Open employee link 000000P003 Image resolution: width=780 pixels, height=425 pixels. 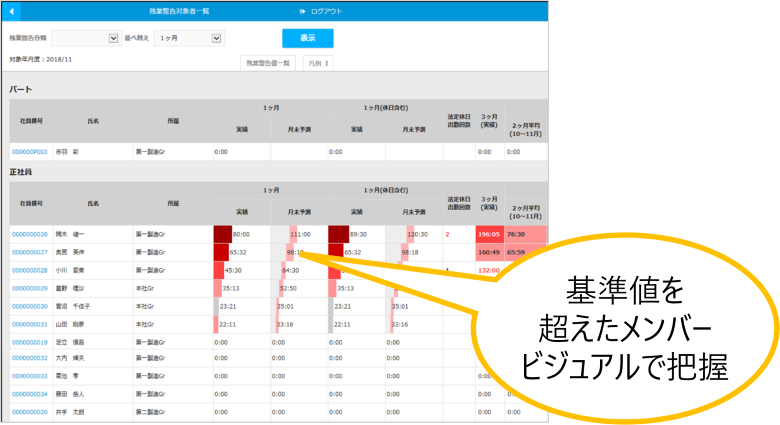point(30,152)
